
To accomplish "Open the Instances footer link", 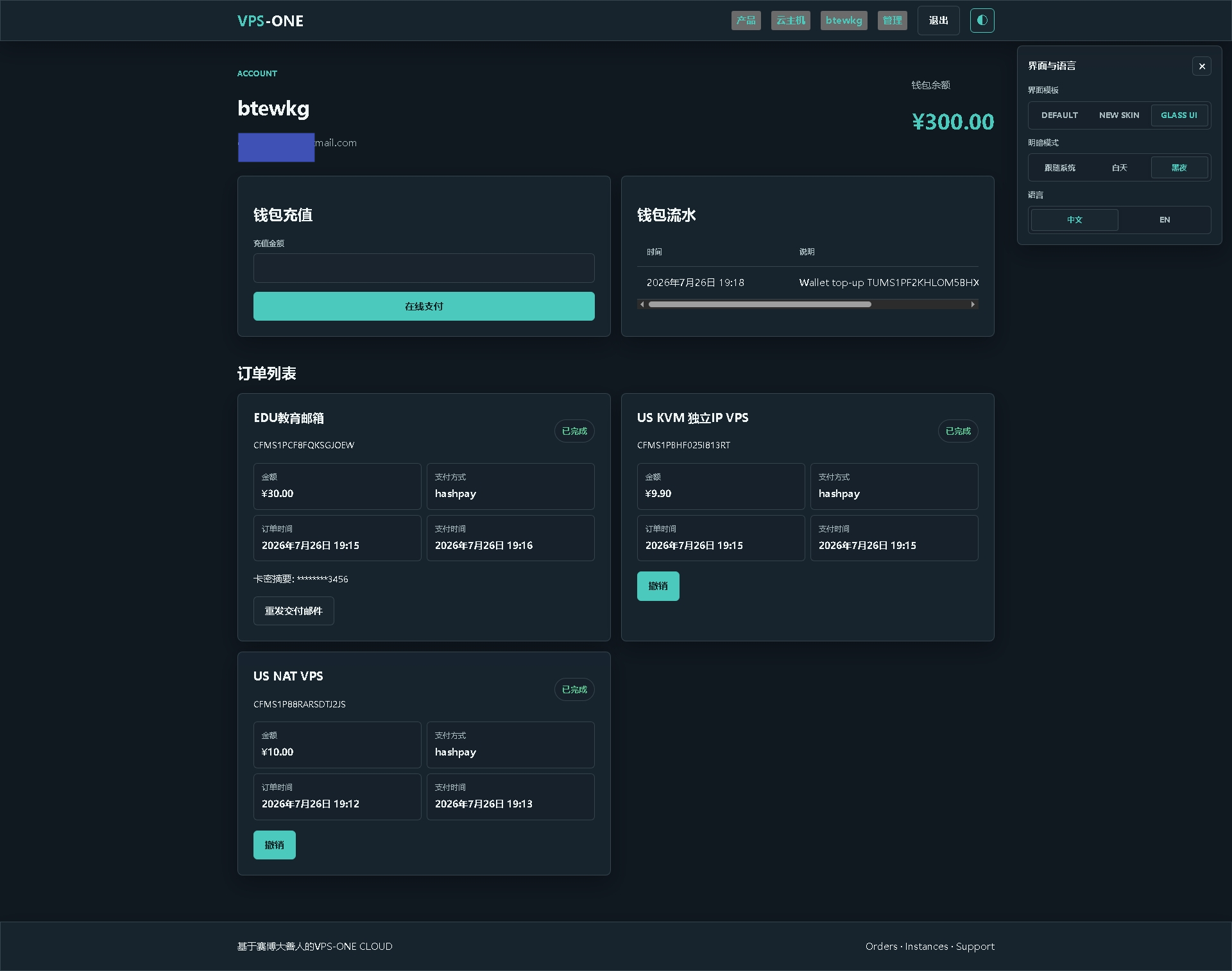I will point(926,947).
